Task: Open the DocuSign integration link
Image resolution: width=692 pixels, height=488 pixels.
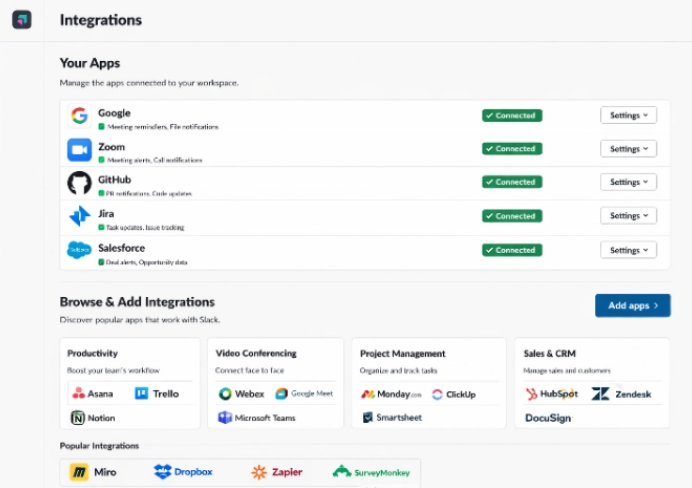Action: [548, 418]
